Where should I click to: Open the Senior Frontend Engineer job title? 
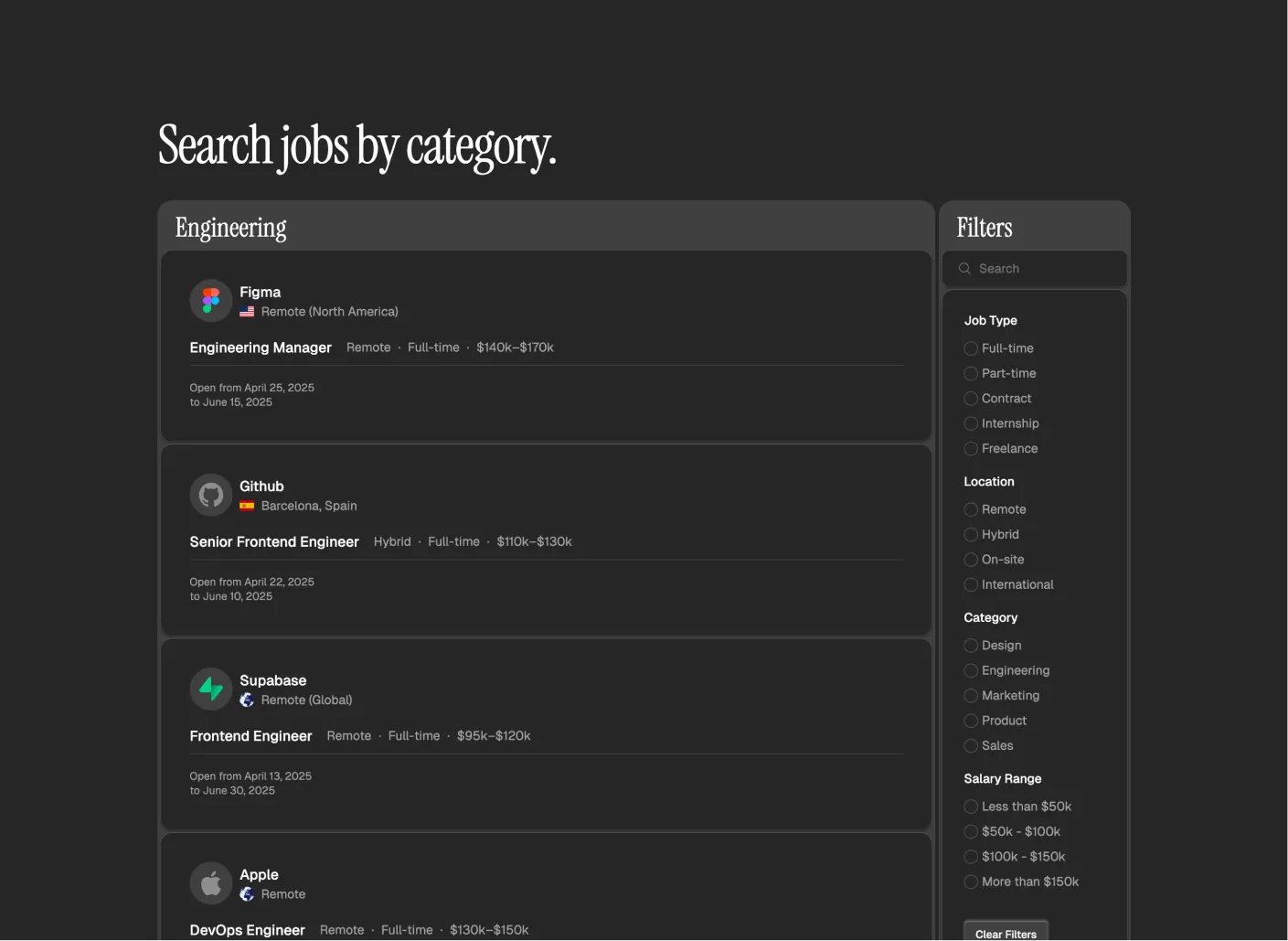[274, 541]
